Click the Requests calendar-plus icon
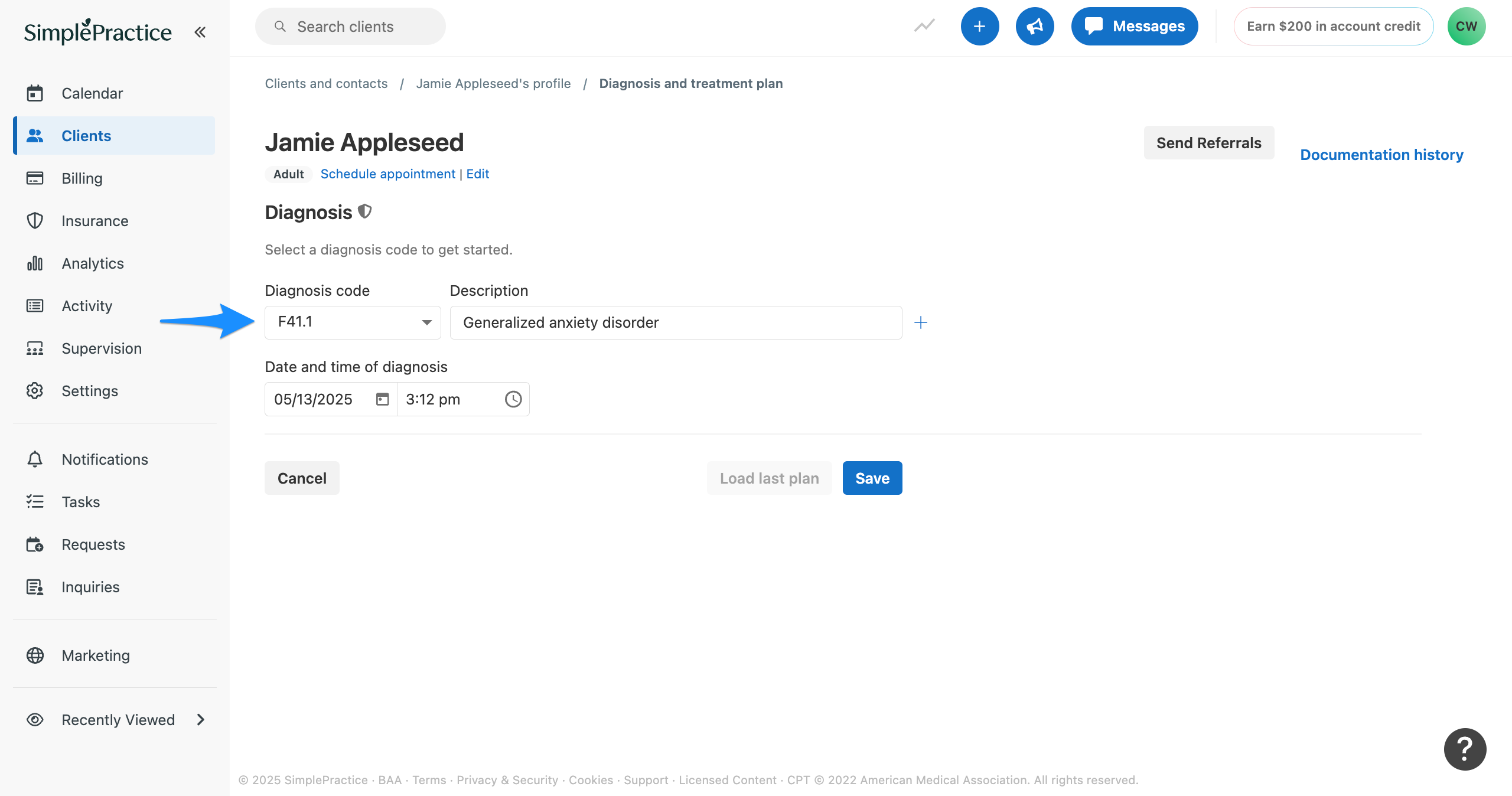This screenshot has width=1512, height=796. [x=35, y=544]
